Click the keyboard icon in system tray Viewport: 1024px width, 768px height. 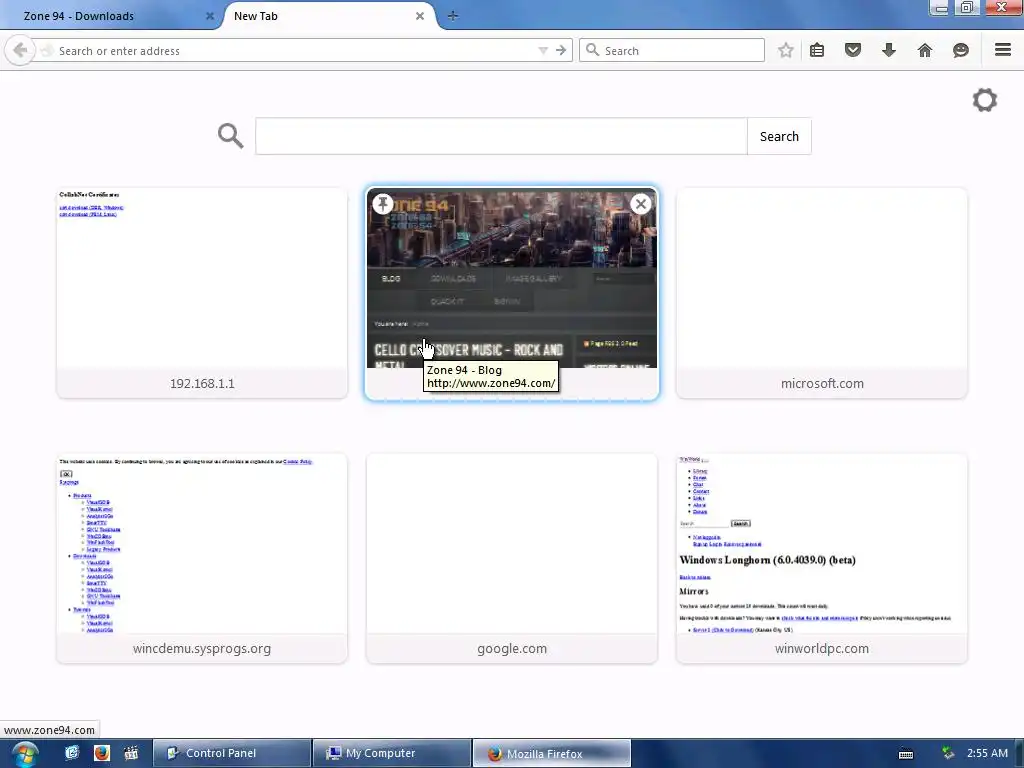click(906, 754)
